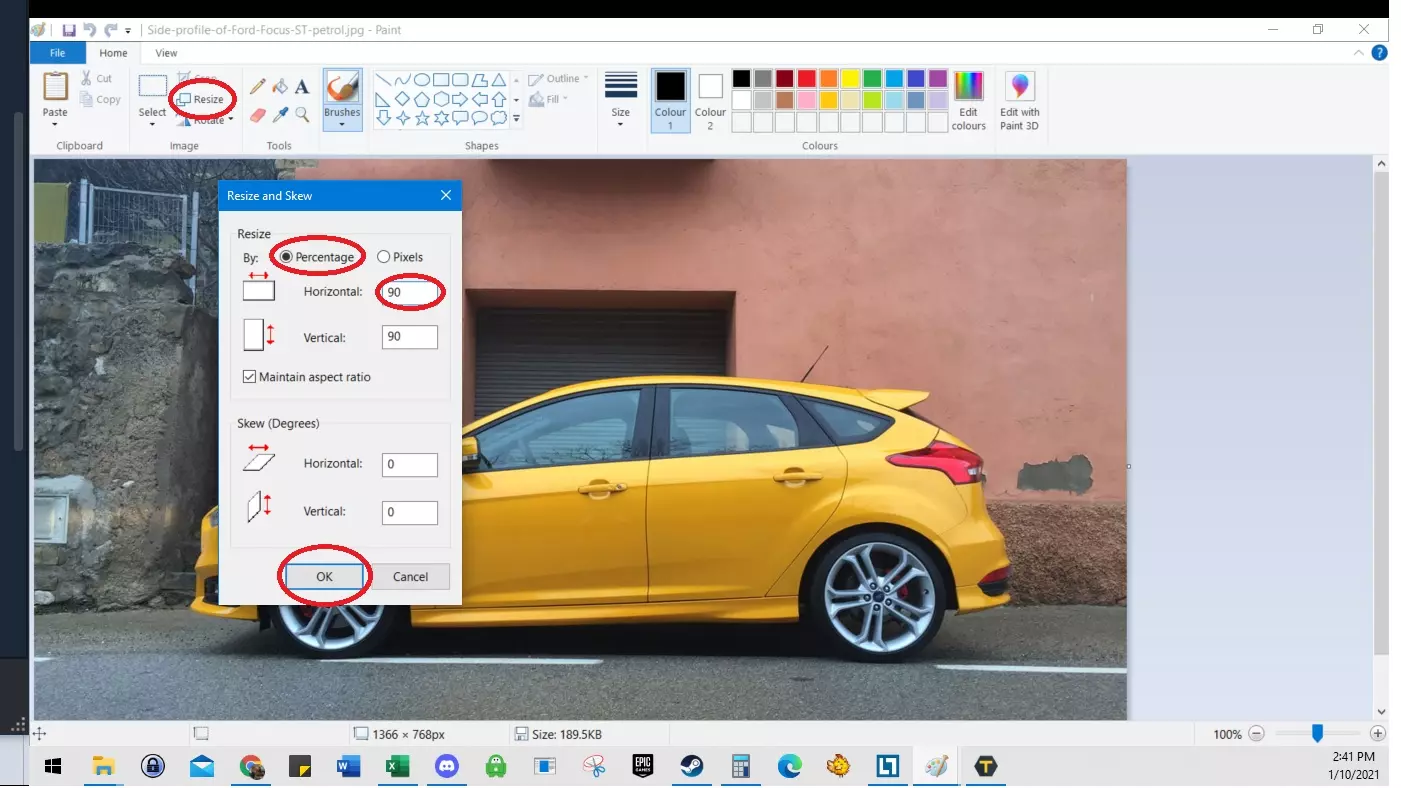Click the Resize Horizontal percentage field
The width and height of the screenshot is (1401, 788).
[x=410, y=293]
